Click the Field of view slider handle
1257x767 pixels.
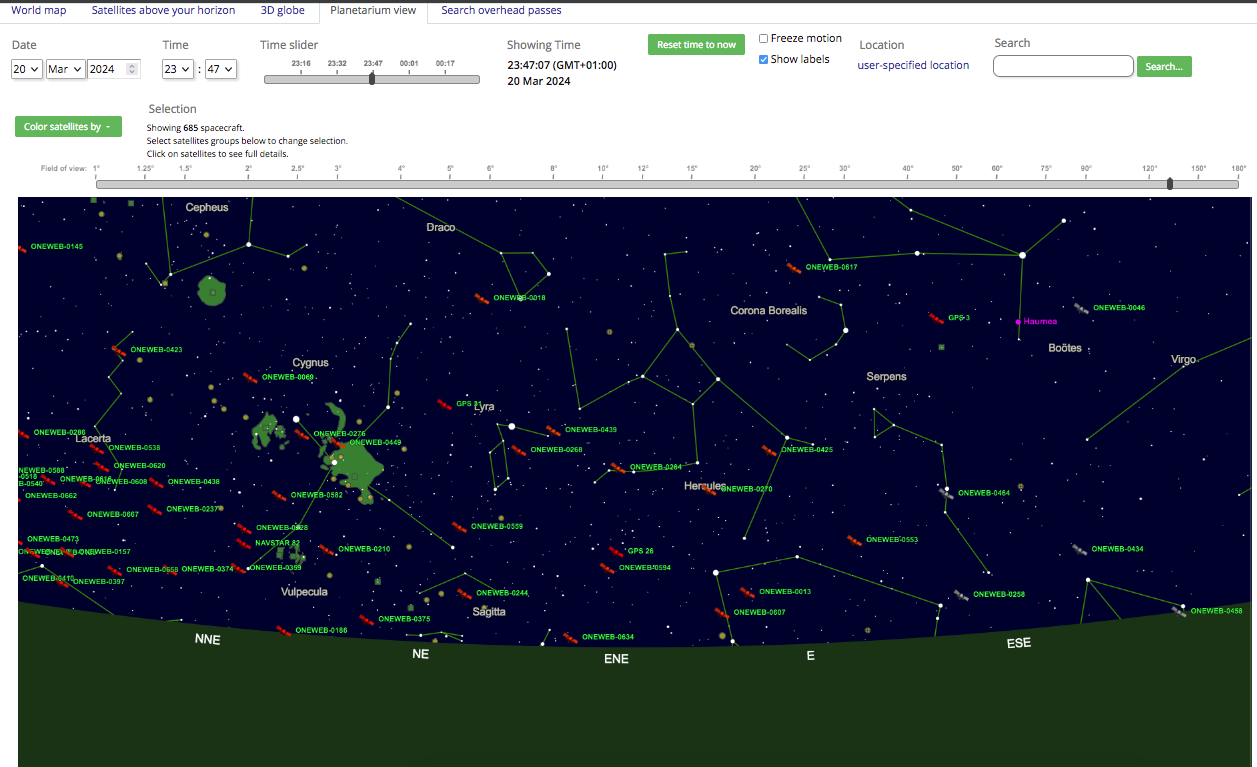1170,184
